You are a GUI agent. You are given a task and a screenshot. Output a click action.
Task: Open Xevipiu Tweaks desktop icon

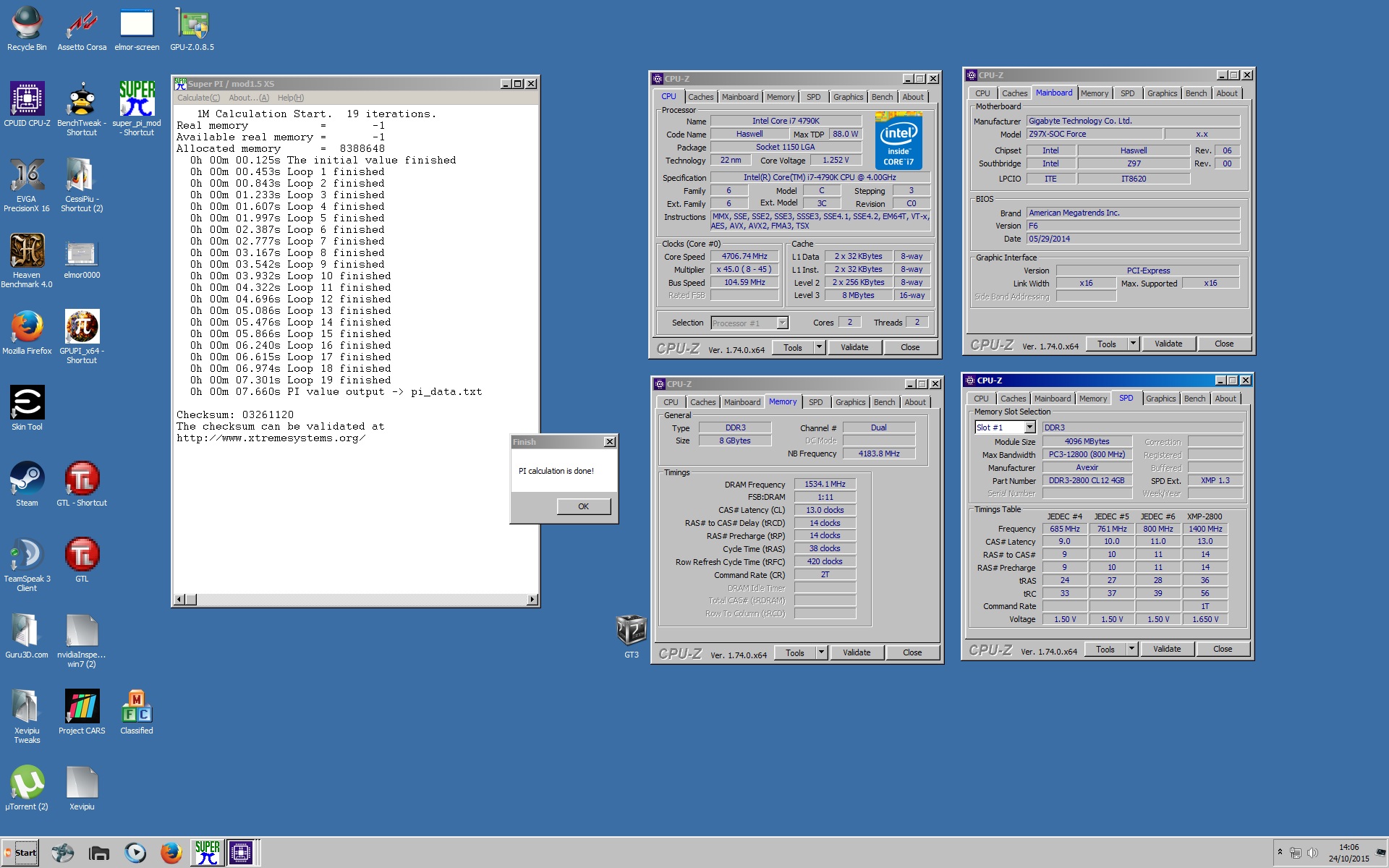(27, 717)
